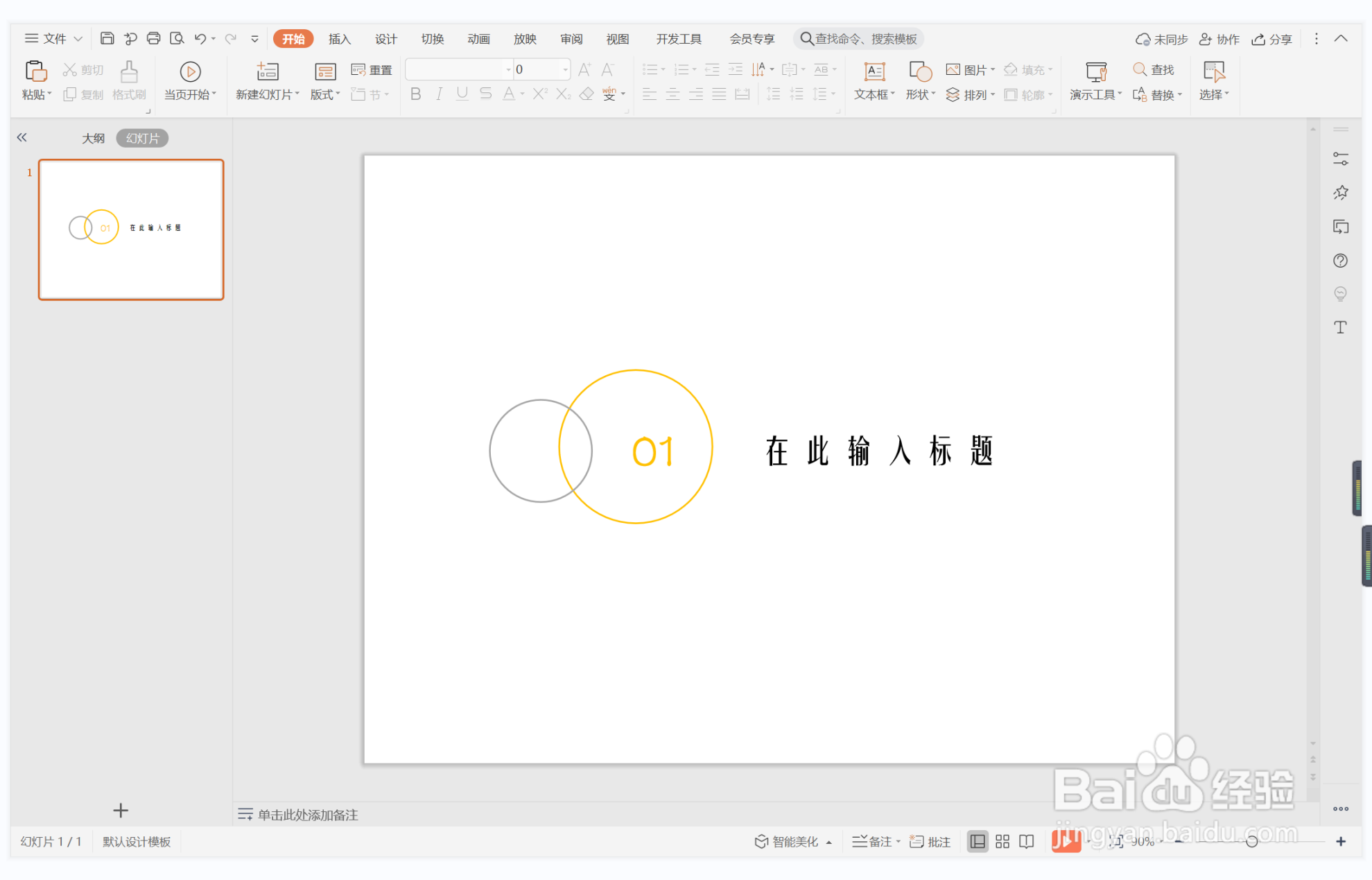Click the lightbulb tips sidebar icon
The image size is (1372, 880).
(x=1341, y=294)
